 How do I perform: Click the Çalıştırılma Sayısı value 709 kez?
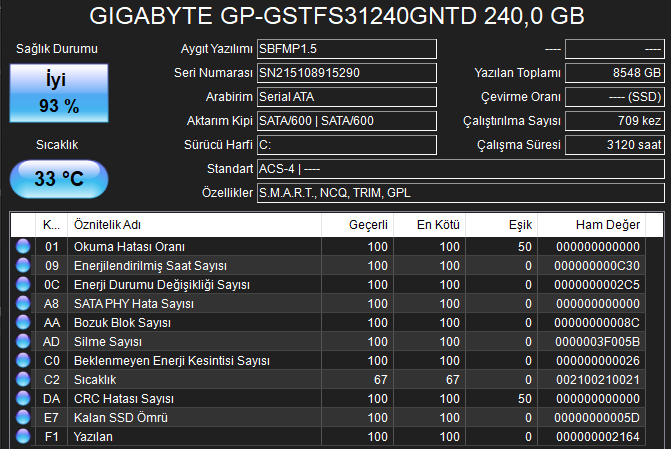tap(615, 121)
